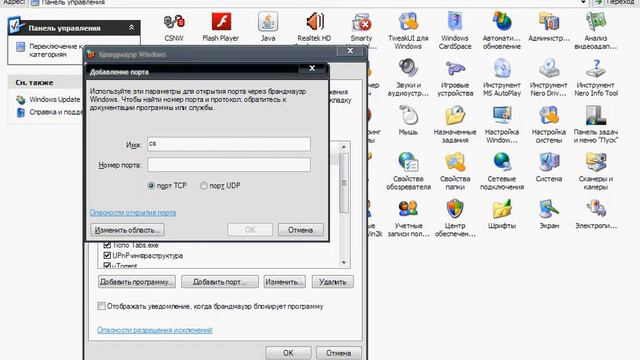Click OK in the Брандмауэр Windows window

(288, 353)
